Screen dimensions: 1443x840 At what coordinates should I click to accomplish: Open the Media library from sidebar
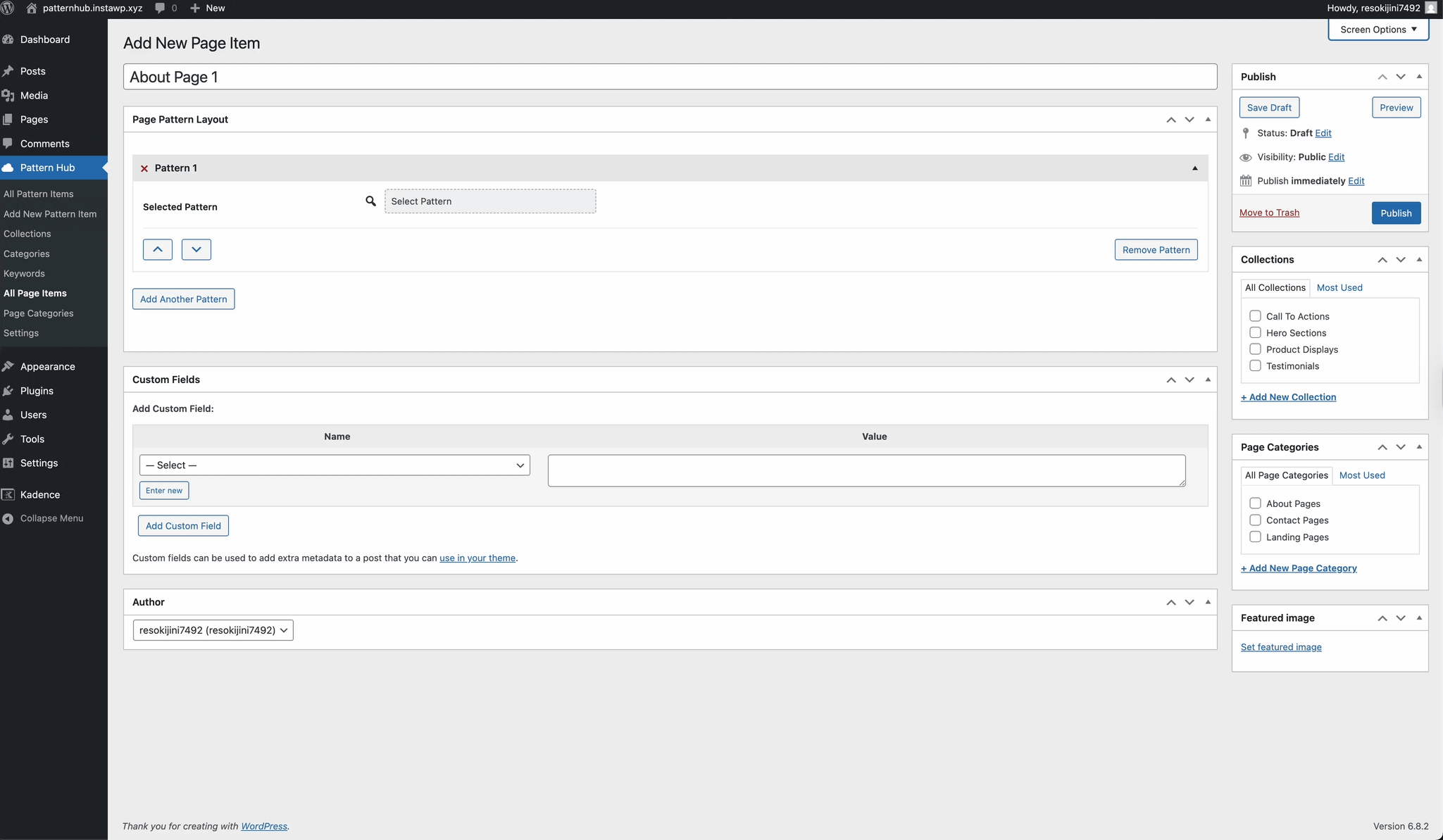point(32,95)
